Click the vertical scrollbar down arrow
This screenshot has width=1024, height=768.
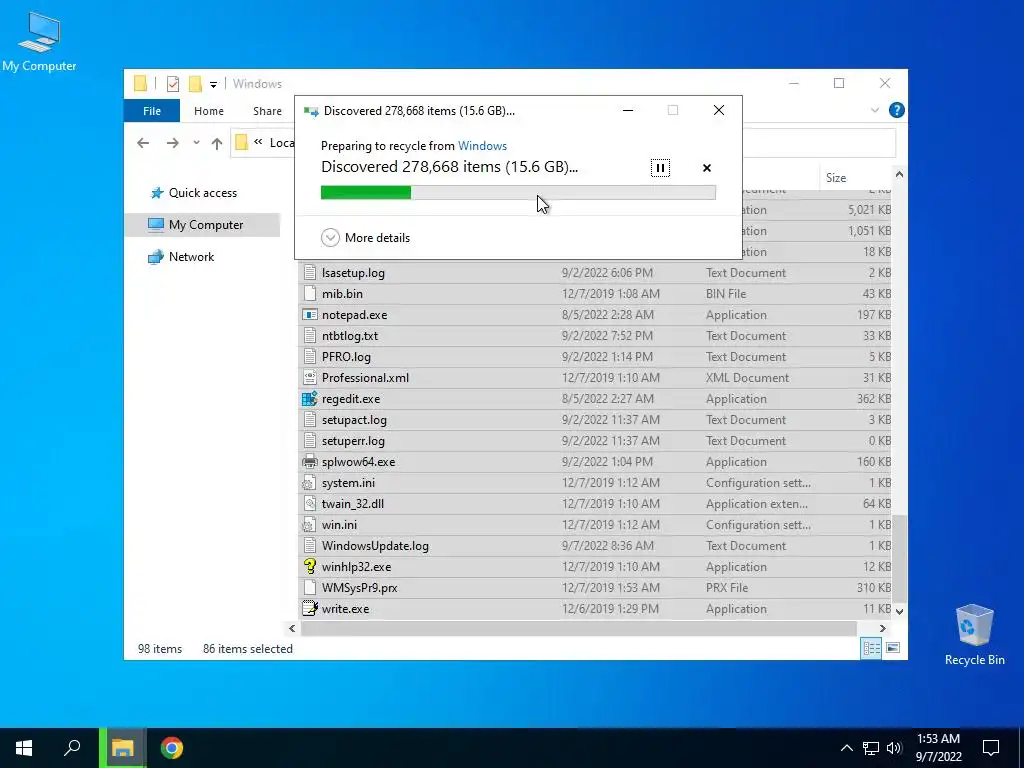(x=899, y=611)
